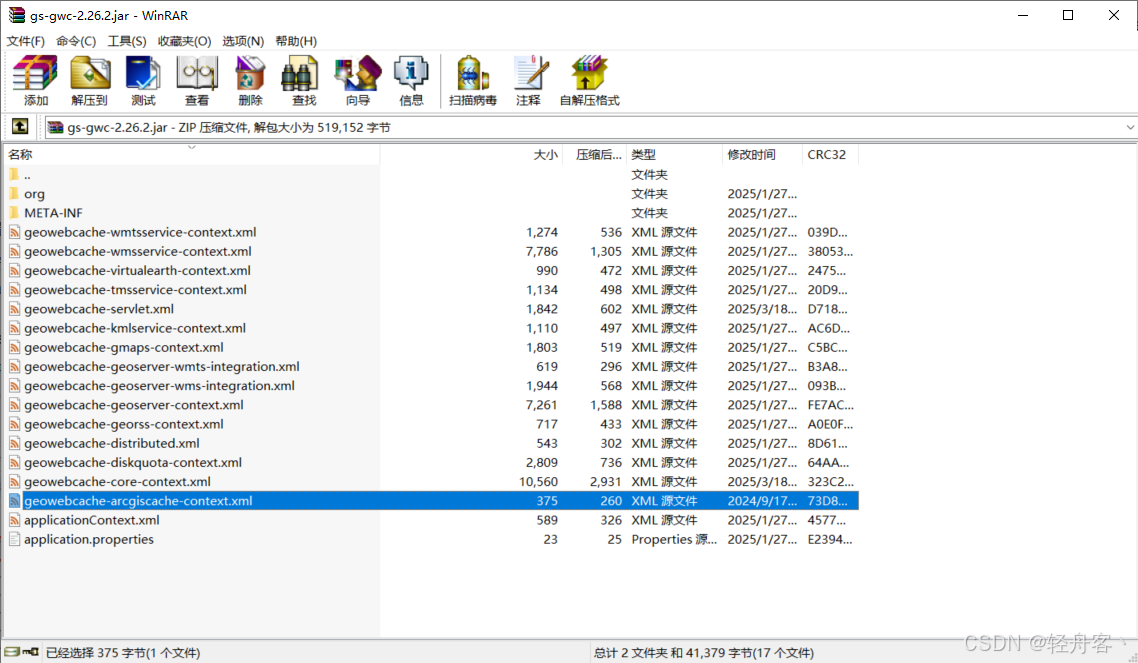
Task: Sort by CRC32 column header
Action: tap(830, 155)
